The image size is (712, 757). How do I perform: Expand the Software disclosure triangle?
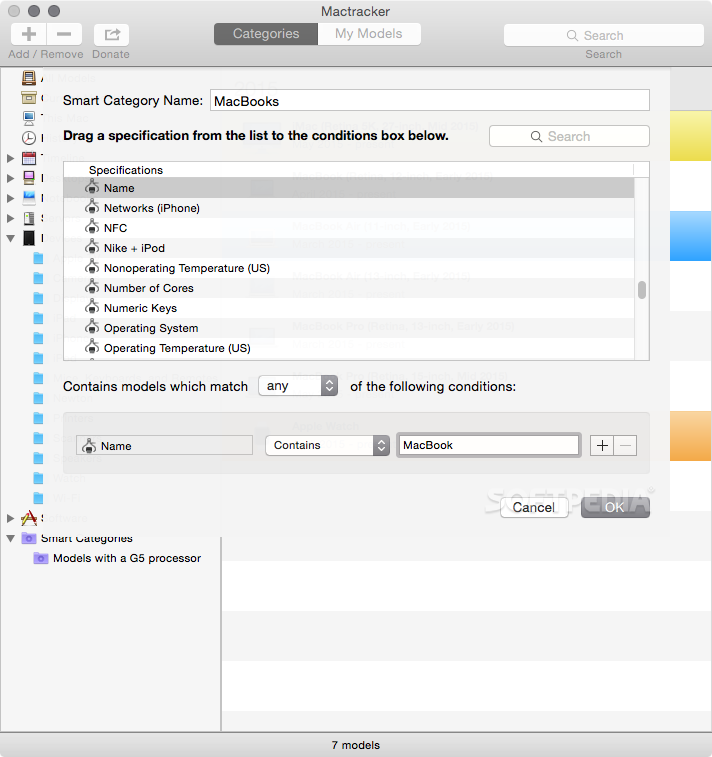click(10, 519)
